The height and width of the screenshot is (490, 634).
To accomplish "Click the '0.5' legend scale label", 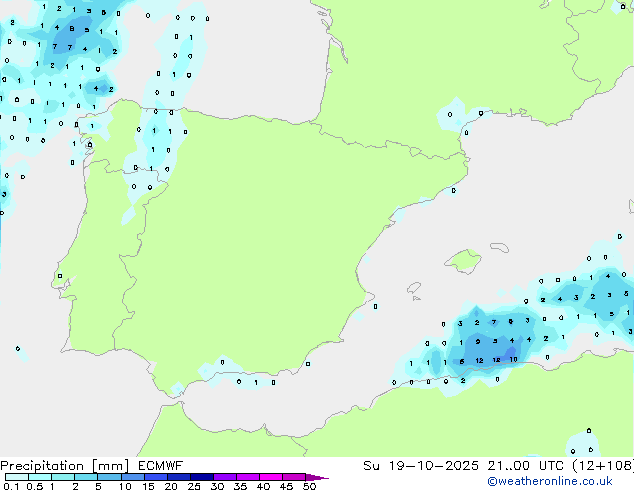I will tap(35, 486).
